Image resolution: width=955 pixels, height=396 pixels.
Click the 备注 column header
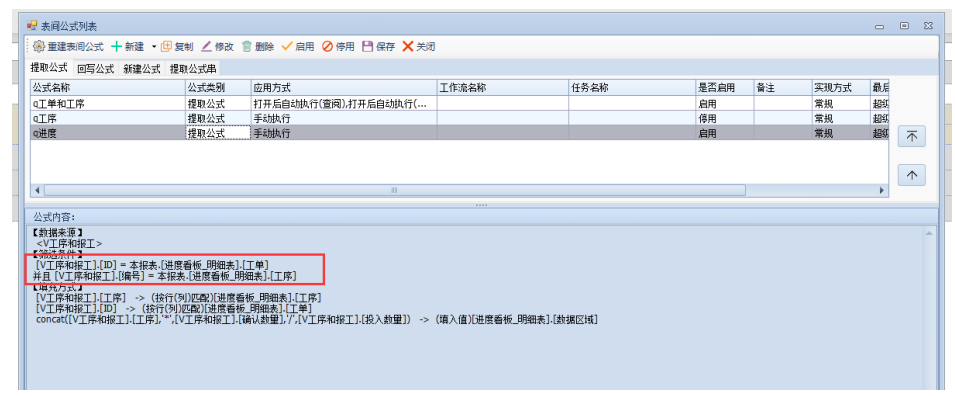(783, 88)
